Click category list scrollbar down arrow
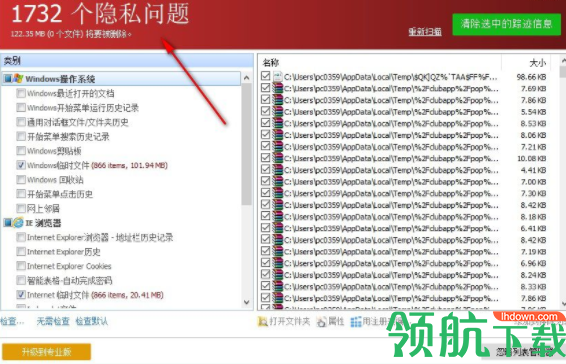Viewport: 566px width, 364px height. coord(247,302)
